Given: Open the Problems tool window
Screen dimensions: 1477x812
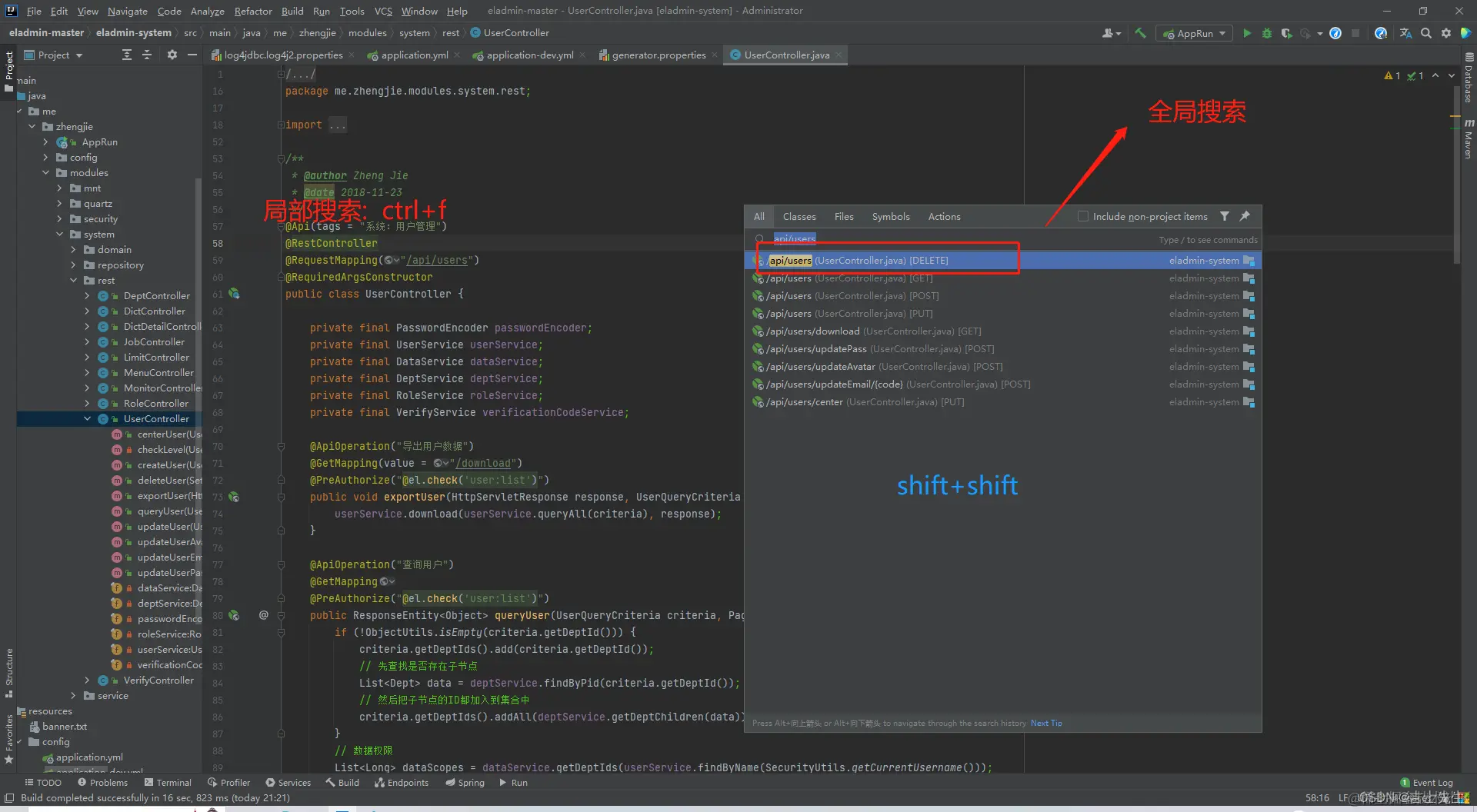Looking at the screenshot, I should (102, 783).
